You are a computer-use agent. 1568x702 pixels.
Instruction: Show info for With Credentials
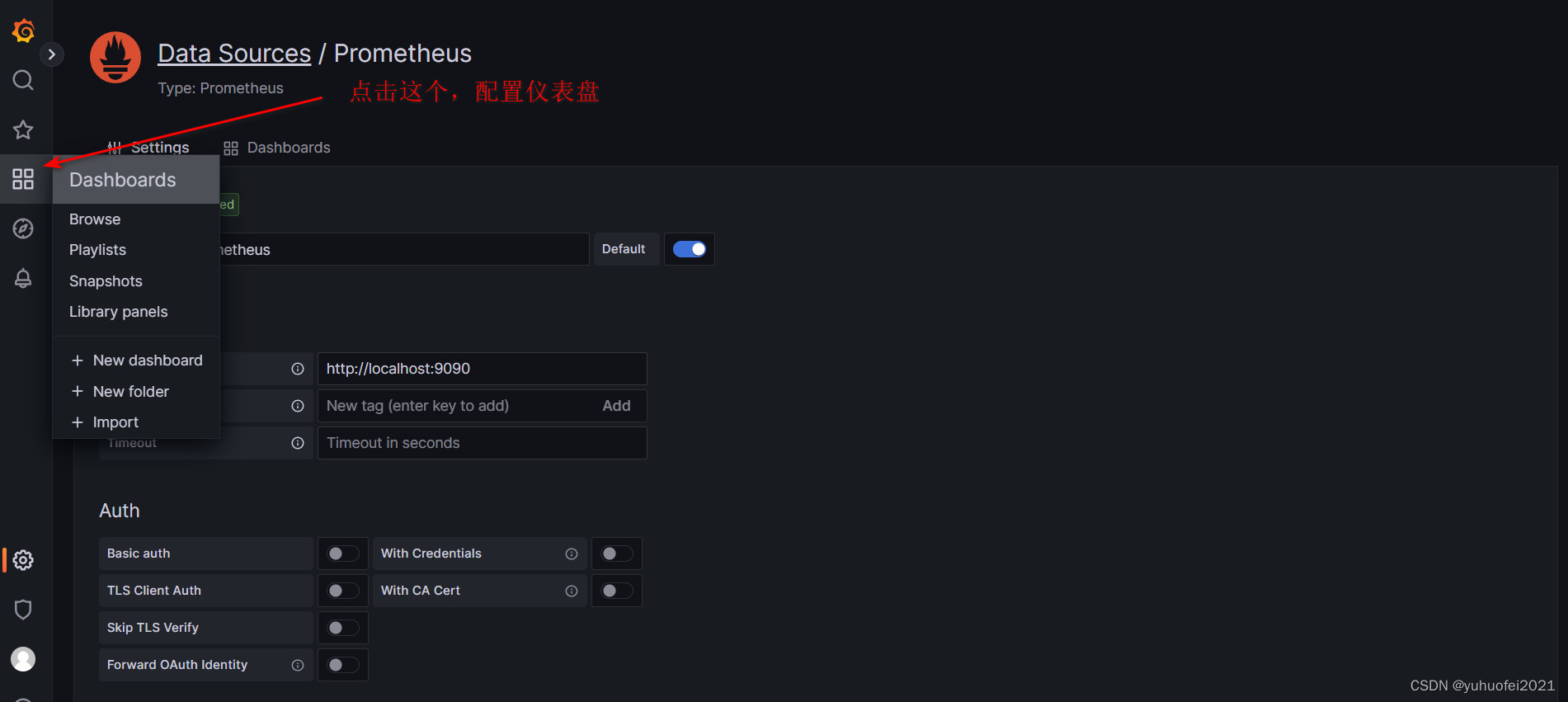(x=572, y=554)
